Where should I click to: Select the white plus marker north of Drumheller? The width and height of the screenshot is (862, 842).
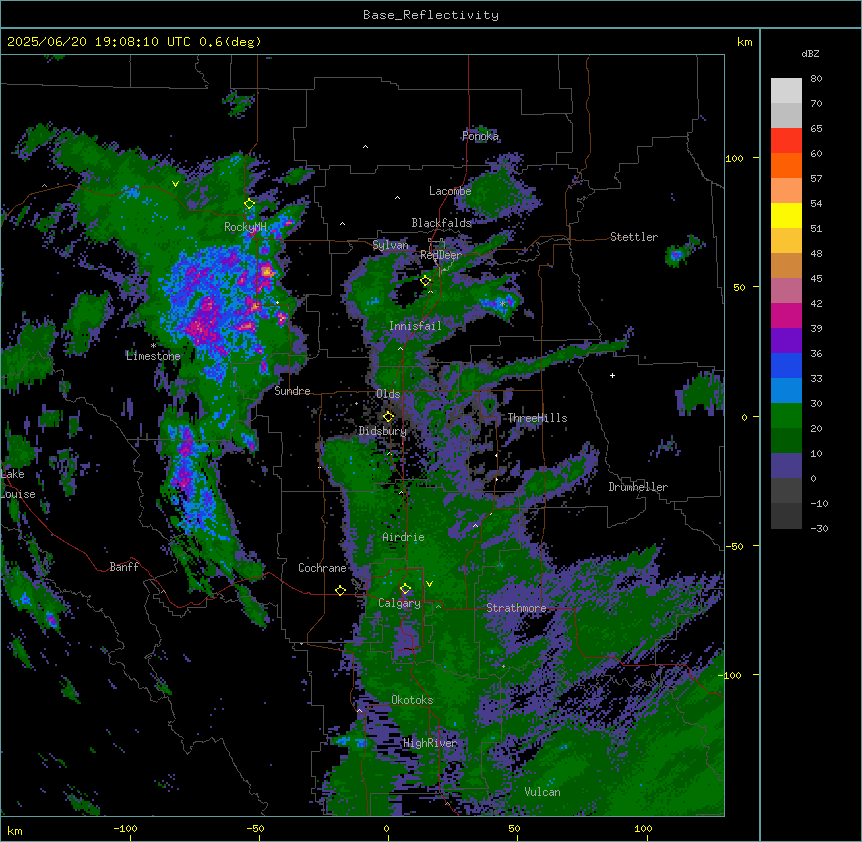(612, 375)
